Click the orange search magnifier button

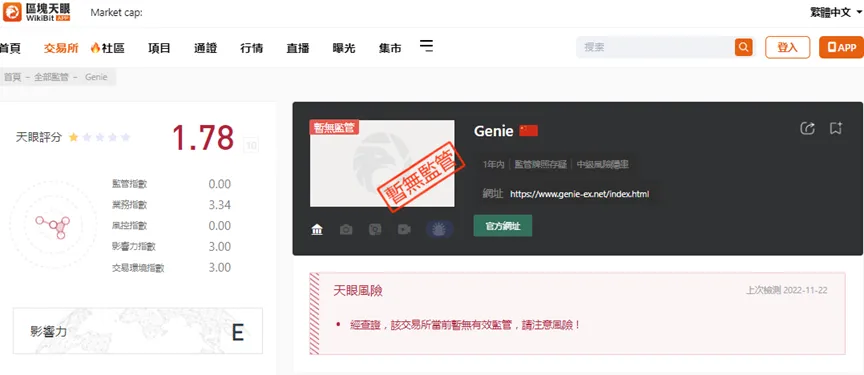[743, 47]
